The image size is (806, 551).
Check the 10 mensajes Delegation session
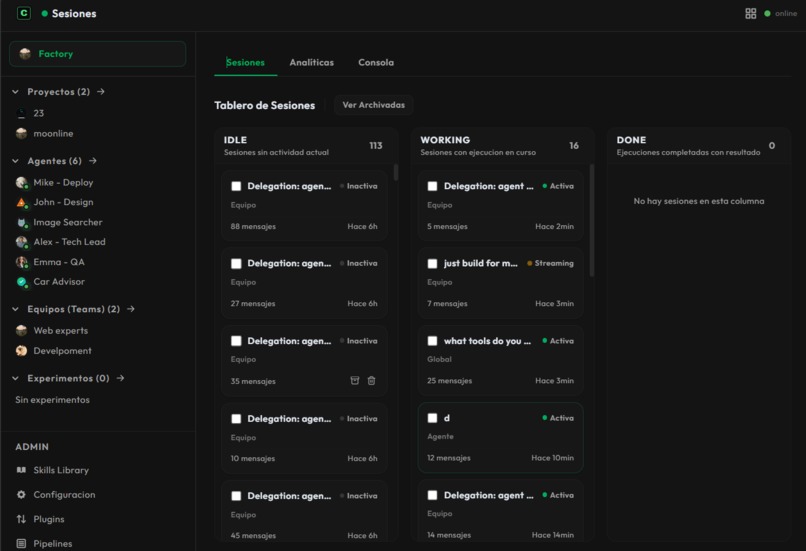(236, 419)
